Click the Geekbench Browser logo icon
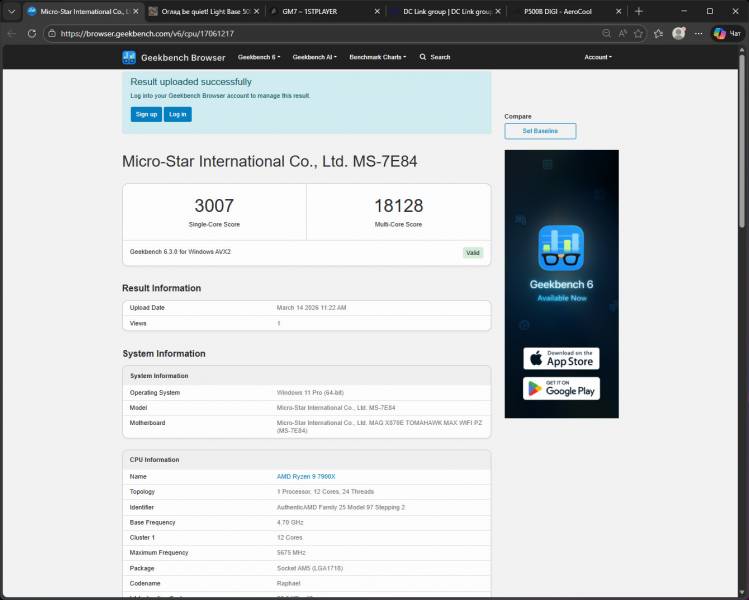Viewport: 749px width, 600px height. click(129, 57)
